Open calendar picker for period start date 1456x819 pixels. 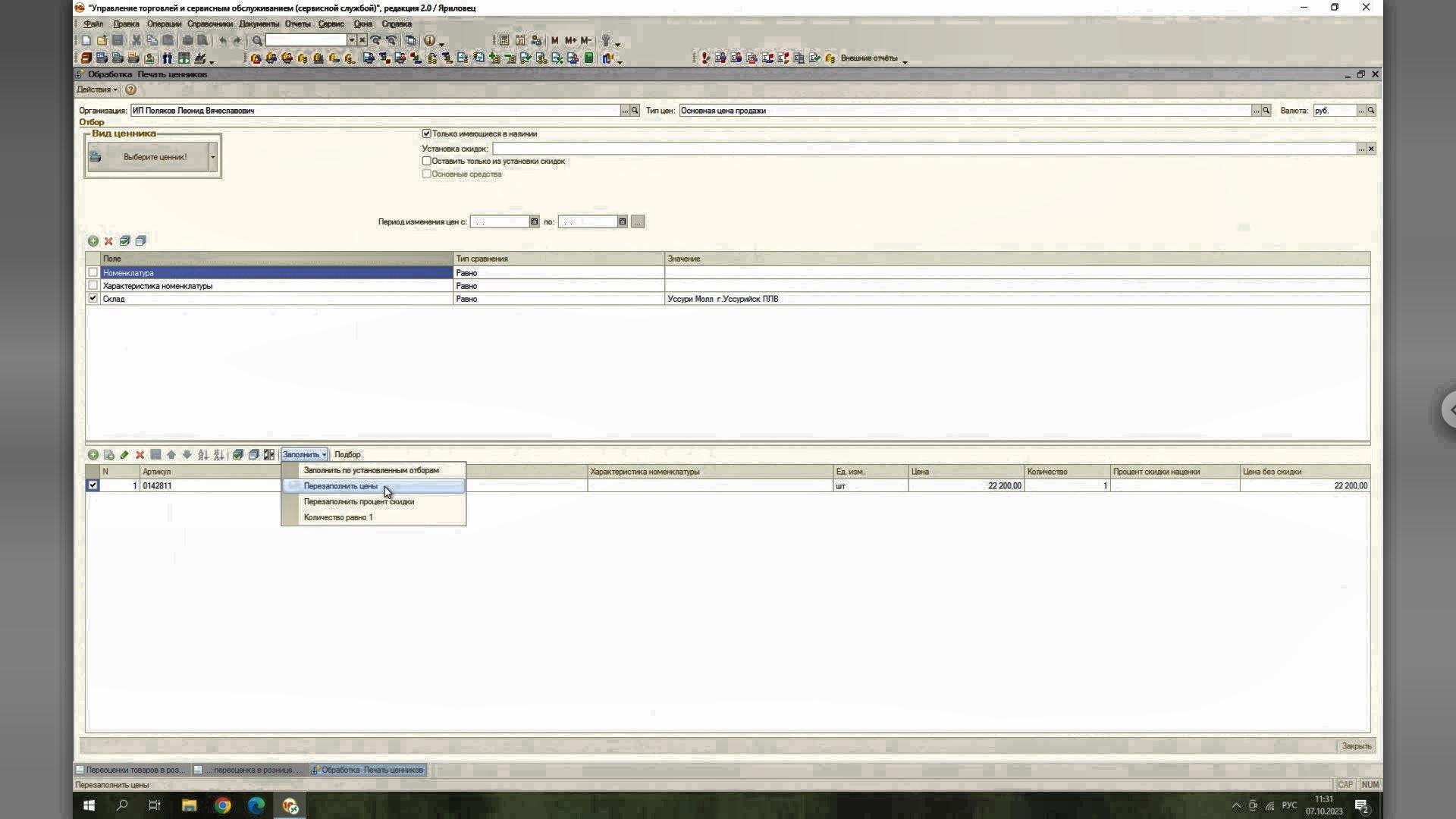pyautogui.click(x=534, y=222)
